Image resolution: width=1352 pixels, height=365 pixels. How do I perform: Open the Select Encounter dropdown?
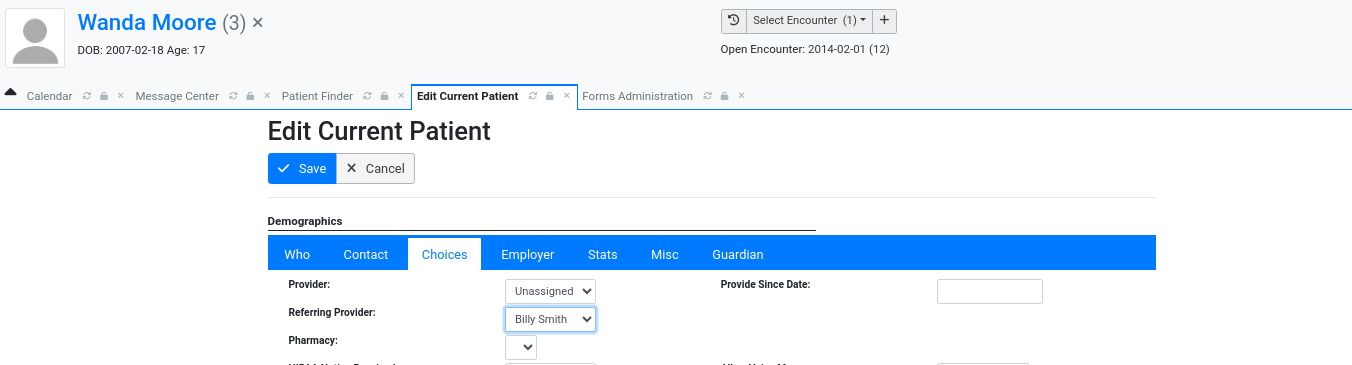(809, 20)
